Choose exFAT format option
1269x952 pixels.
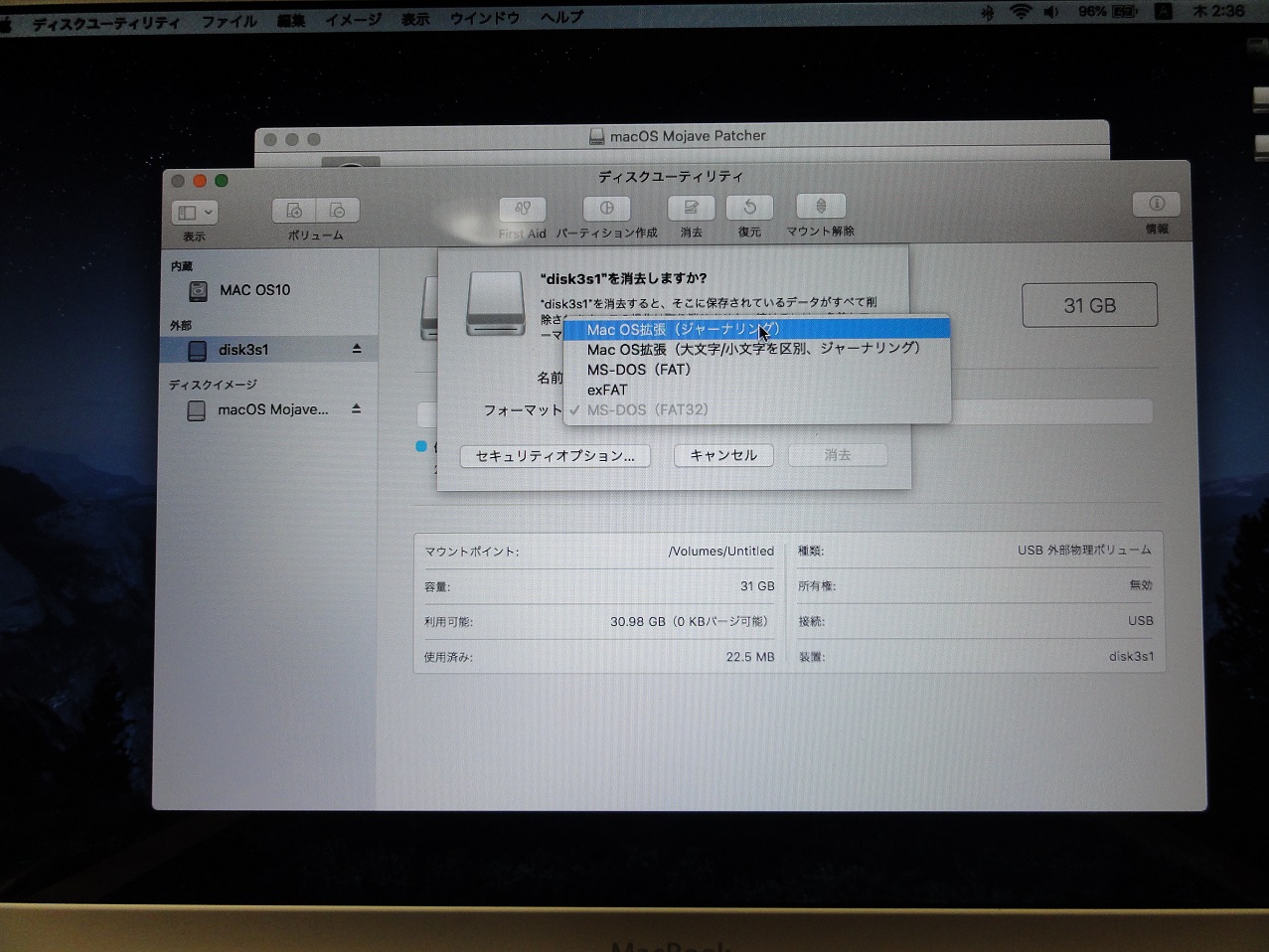pos(757,390)
